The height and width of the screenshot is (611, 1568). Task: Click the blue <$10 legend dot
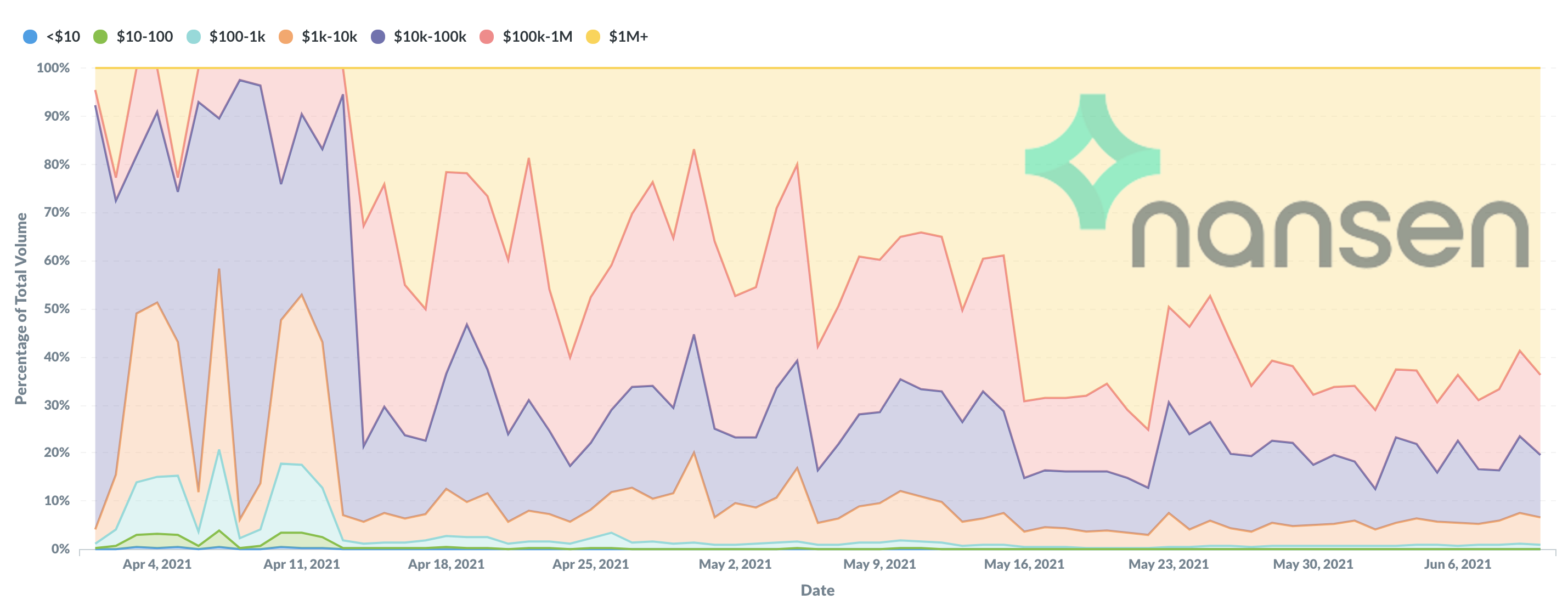(30, 37)
